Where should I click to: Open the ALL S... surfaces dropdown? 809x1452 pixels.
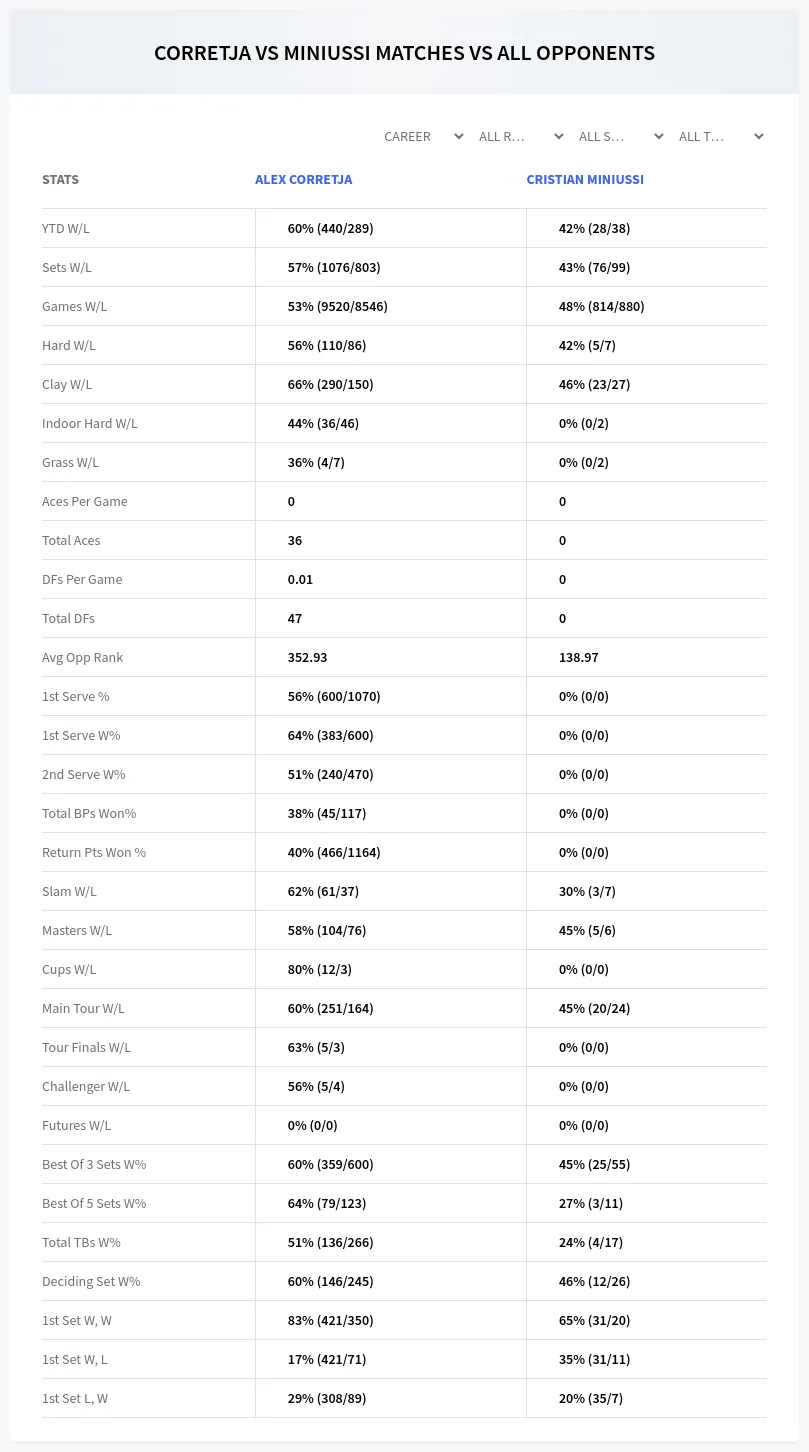[x=621, y=136]
